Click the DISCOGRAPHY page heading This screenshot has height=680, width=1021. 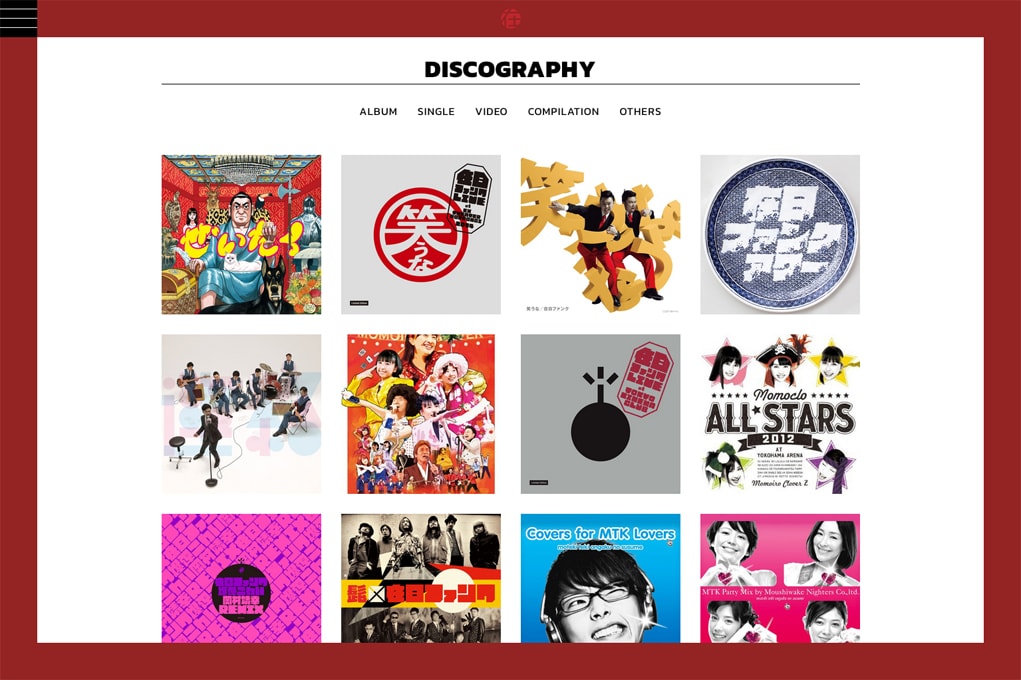click(x=510, y=69)
